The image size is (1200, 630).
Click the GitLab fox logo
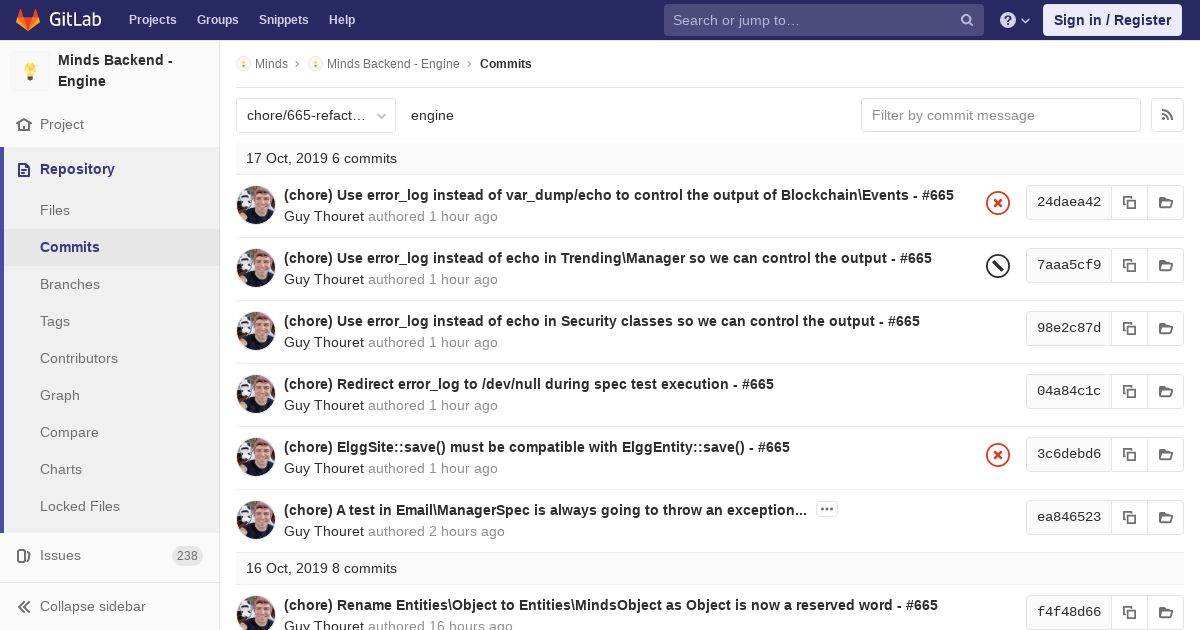(x=28, y=20)
